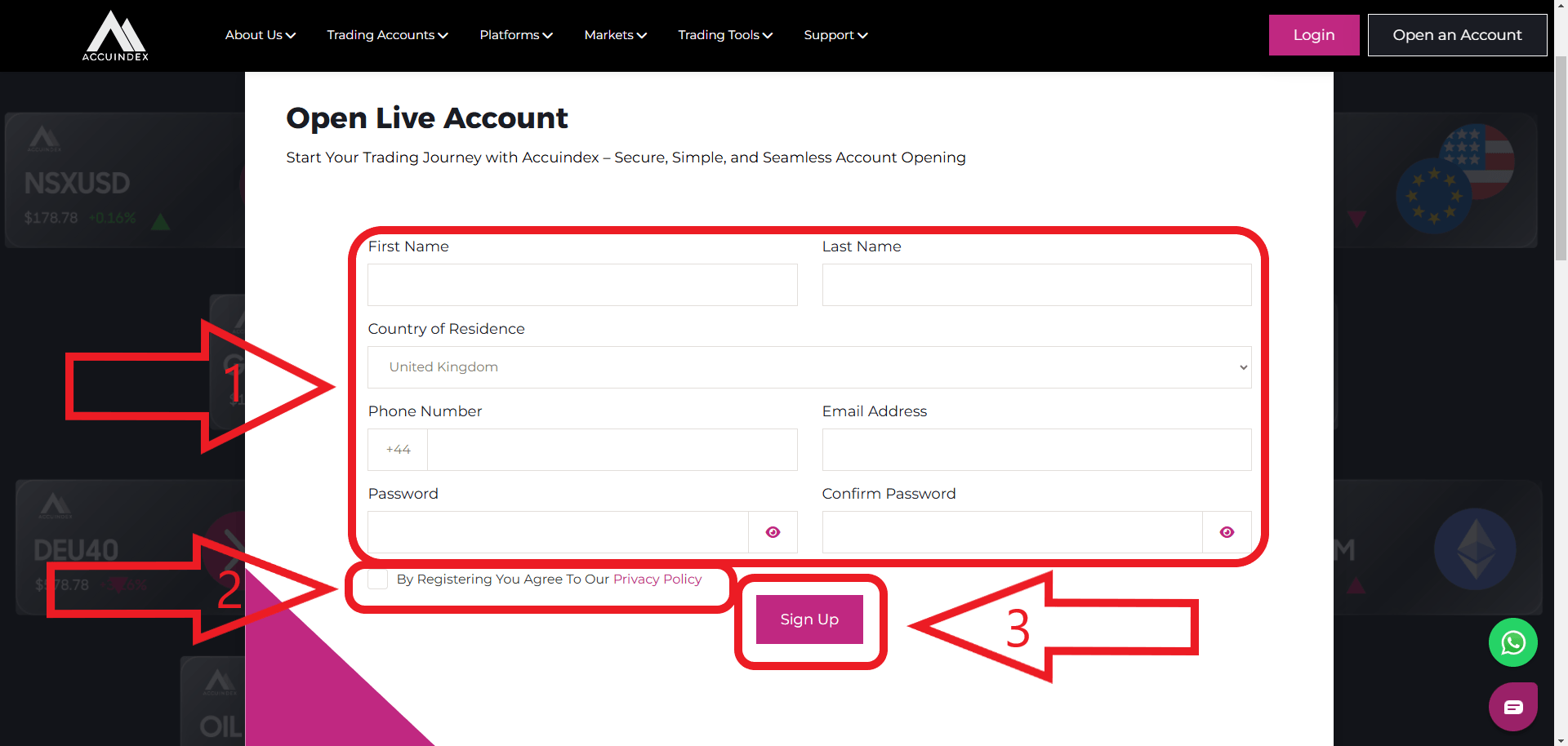Click the NSXUSD ticker card
Viewport: 1568px width, 746px height.
pos(125,180)
